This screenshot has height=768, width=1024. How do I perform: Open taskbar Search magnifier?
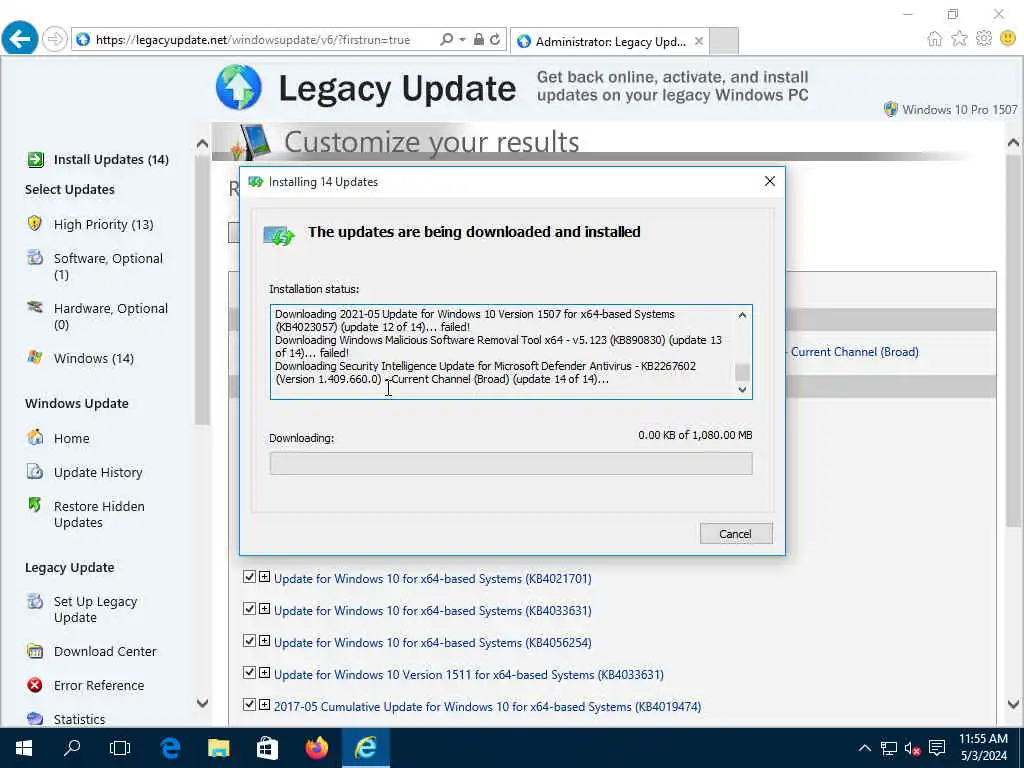(72, 748)
